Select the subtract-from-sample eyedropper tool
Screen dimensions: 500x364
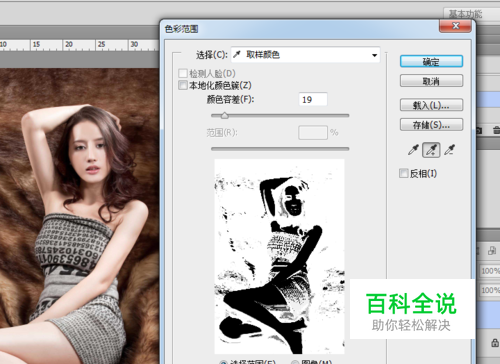point(450,150)
